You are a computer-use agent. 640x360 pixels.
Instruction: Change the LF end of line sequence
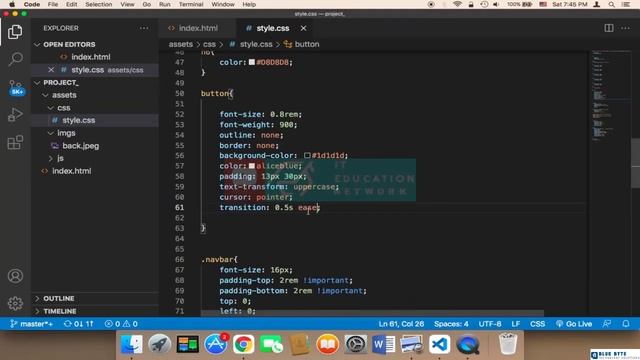[516, 324]
